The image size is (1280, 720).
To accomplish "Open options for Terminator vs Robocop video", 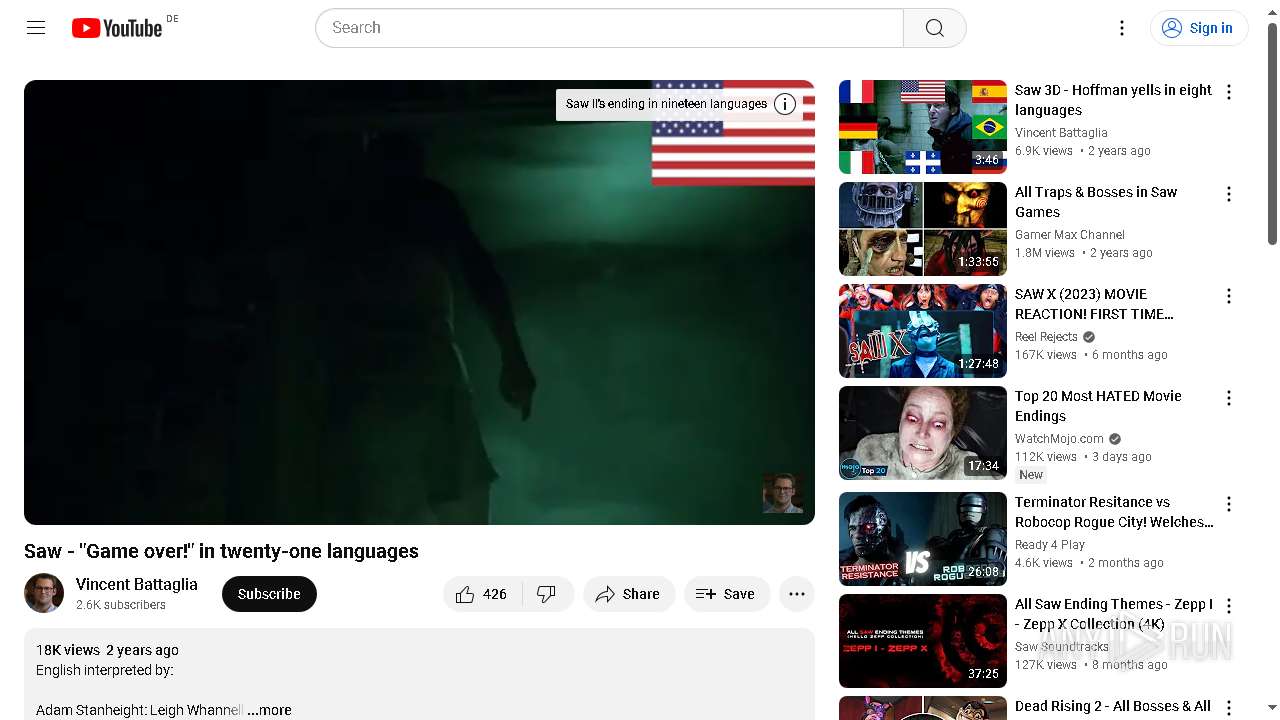I will point(1229,504).
